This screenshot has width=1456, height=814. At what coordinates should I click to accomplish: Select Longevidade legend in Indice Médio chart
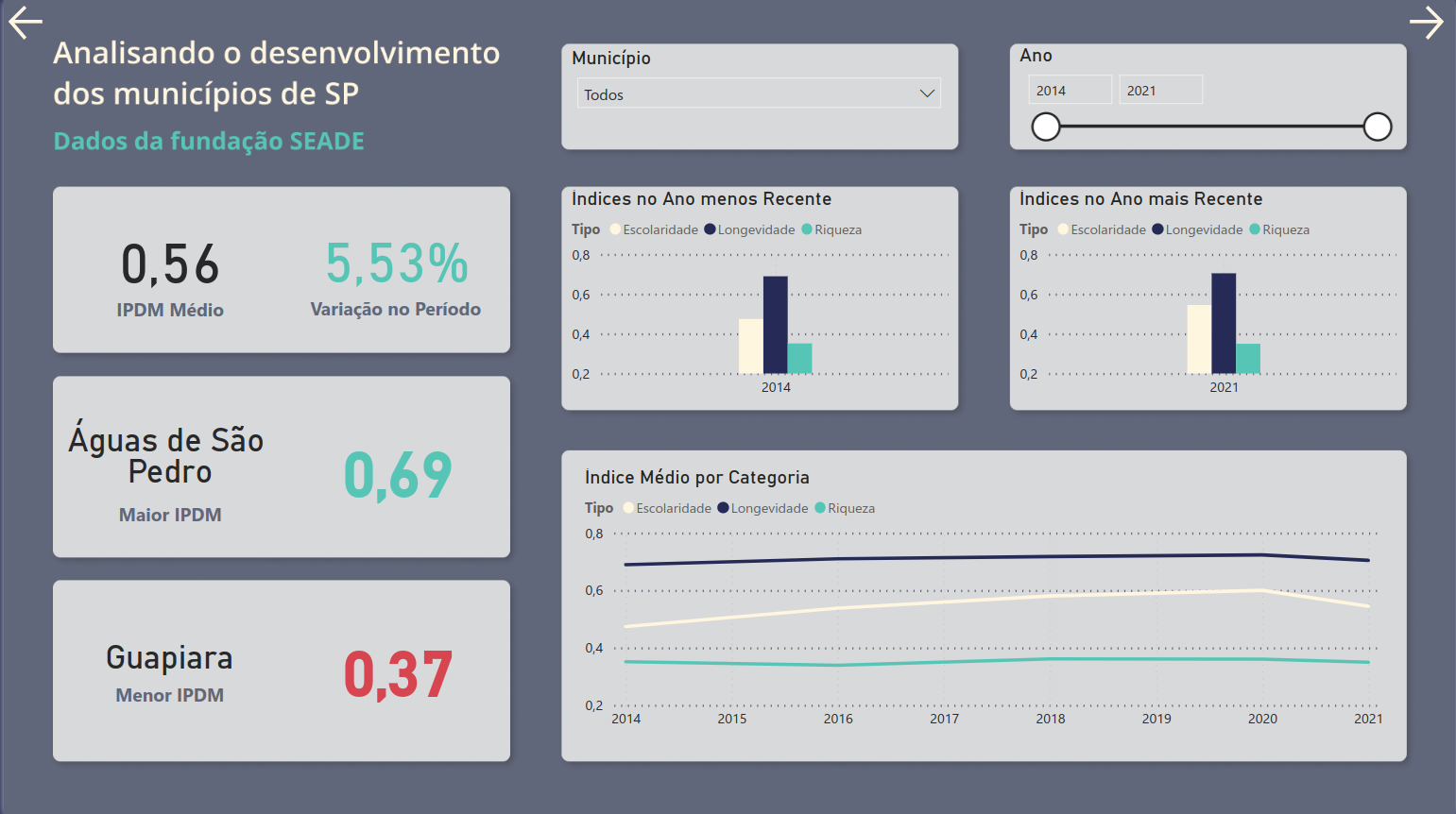click(x=763, y=508)
